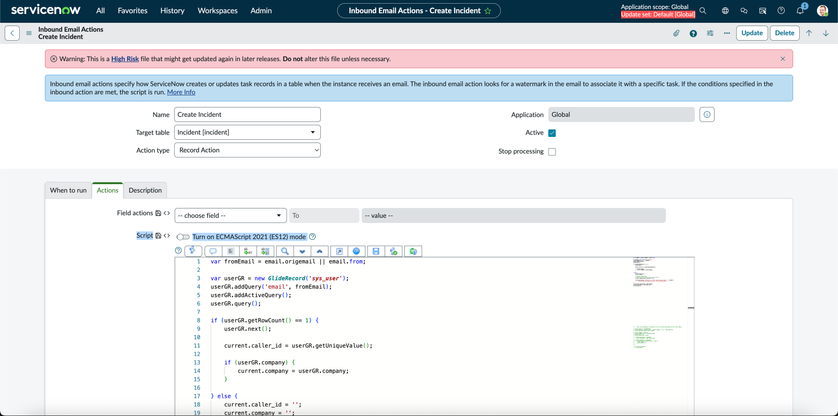Click the code brackets icon next to Script label
The width and height of the screenshot is (838, 416).
[x=167, y=235]
